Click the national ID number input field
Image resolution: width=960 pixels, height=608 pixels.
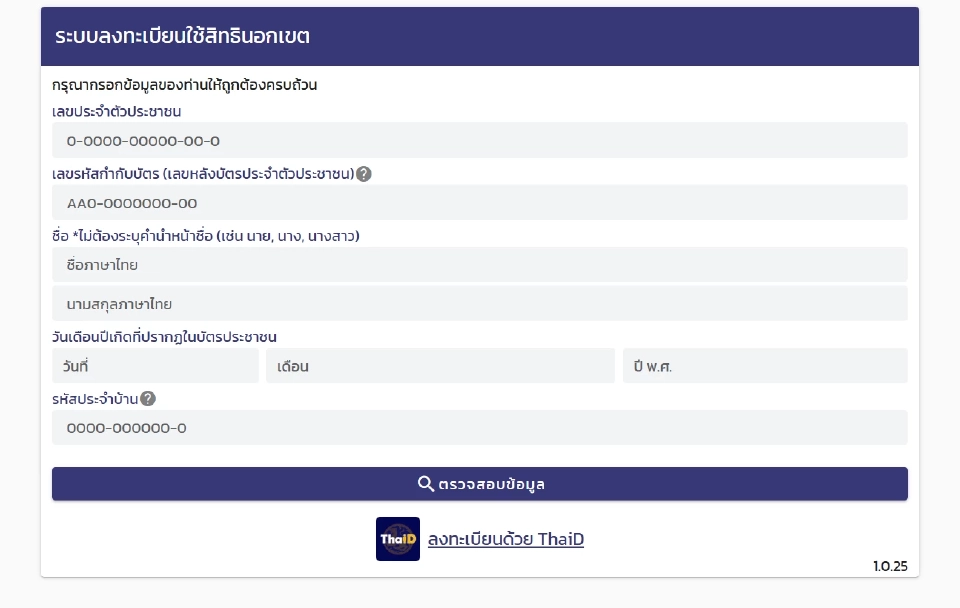[480, 139]
